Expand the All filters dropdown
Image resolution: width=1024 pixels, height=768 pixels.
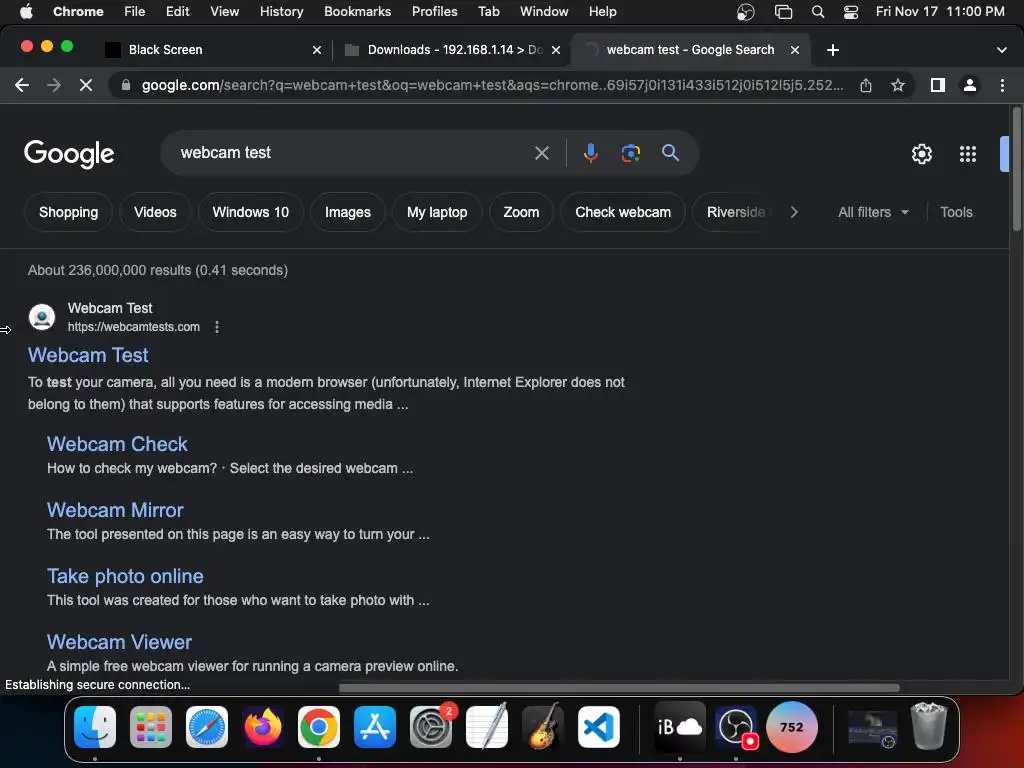tap(873, 212)
